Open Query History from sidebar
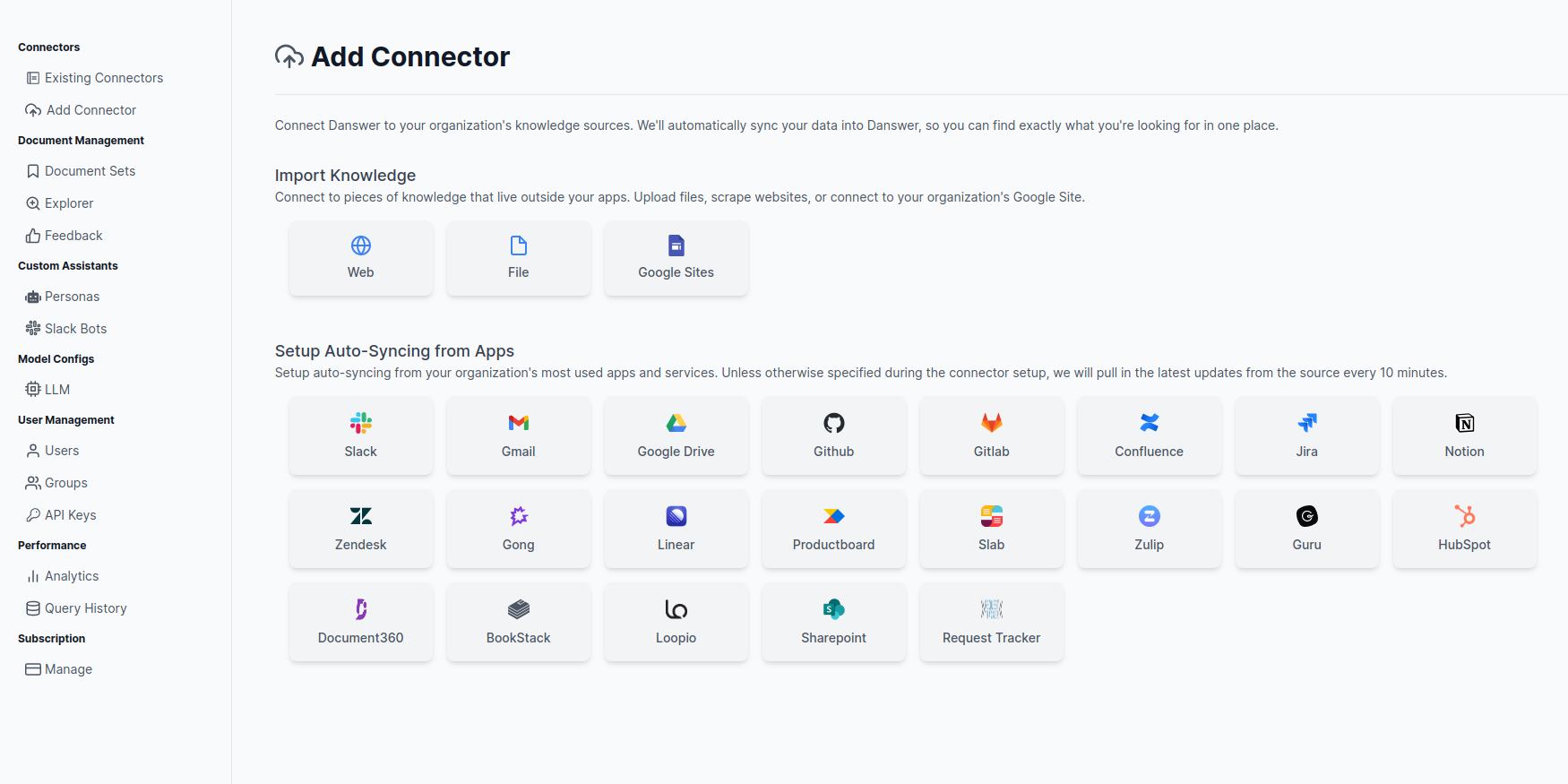This screenshot has width=1568, height=784. 85,608
